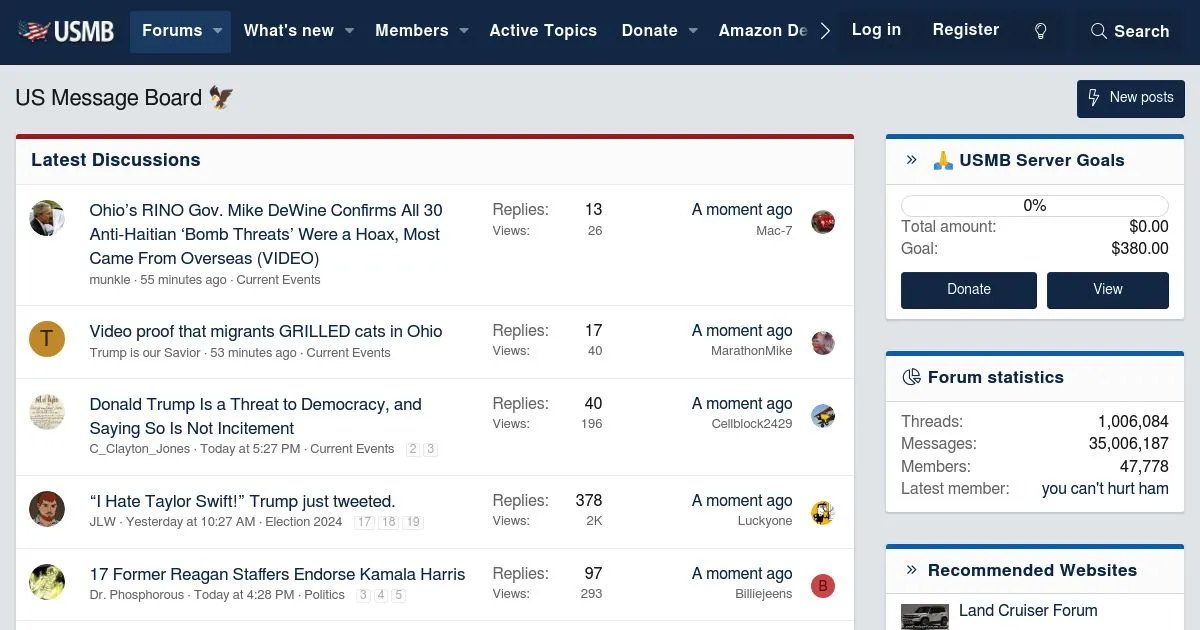Click the New posts button
Image resolution: width=1200 pixels, height=630 pixels.
(x=1130, y=98)
